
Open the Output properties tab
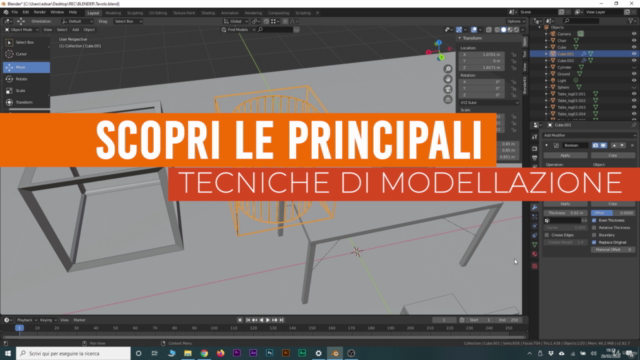[535, 158]
